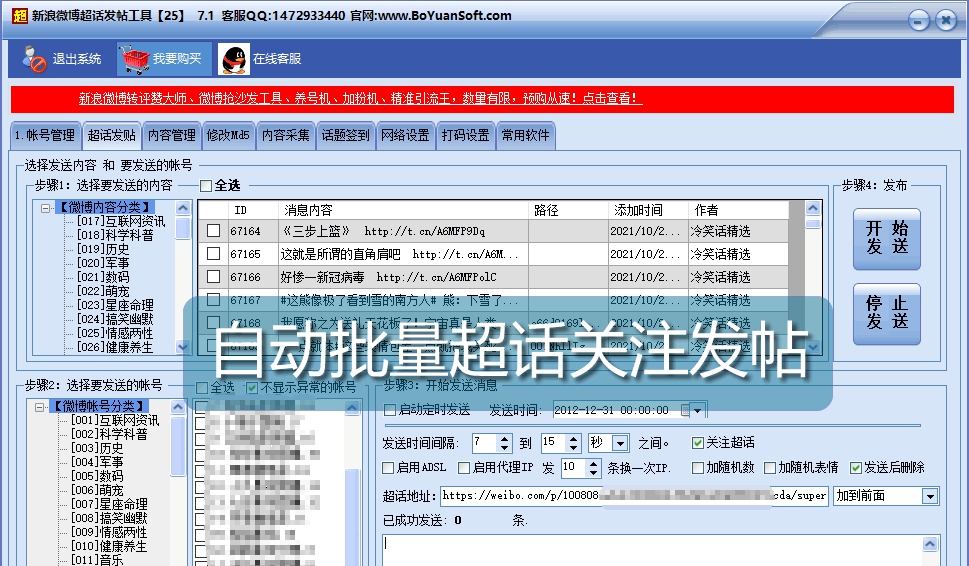Collapse the 微博内容分类 tree node
The width and height of the screenshot is (969, 566).
pyautogui.click(x=45, y=208)
